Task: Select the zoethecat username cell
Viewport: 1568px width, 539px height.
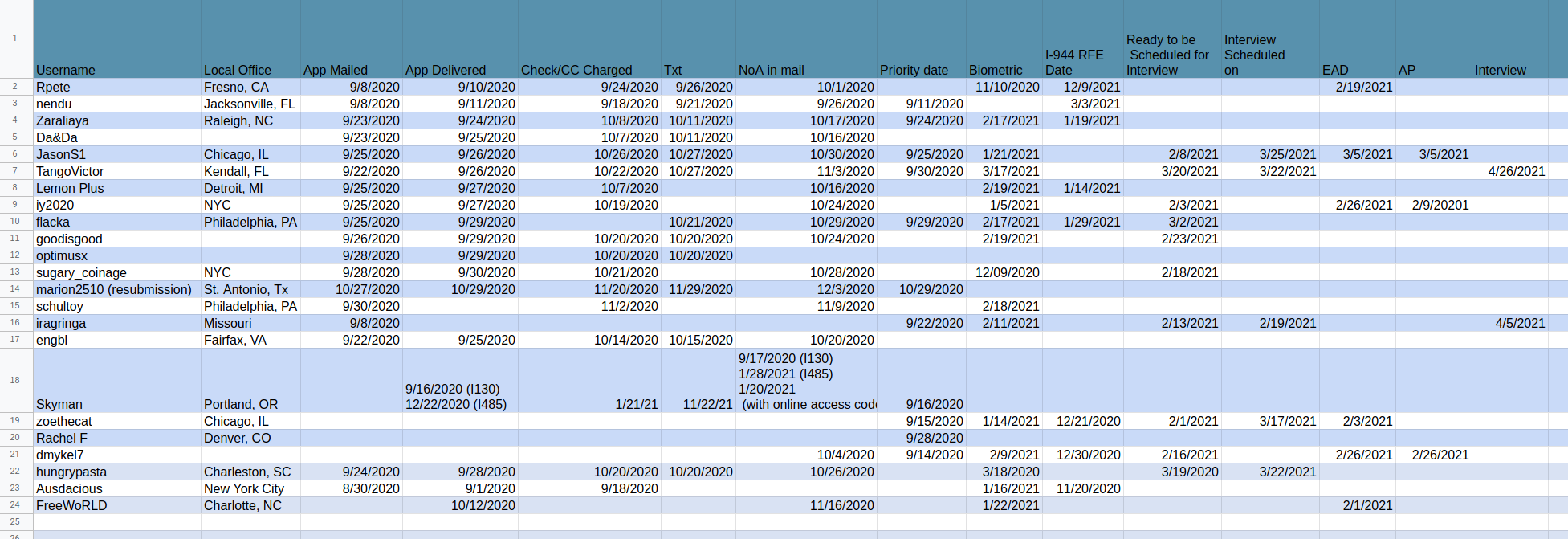Action: pyautogui.click(x=117, y=421)
